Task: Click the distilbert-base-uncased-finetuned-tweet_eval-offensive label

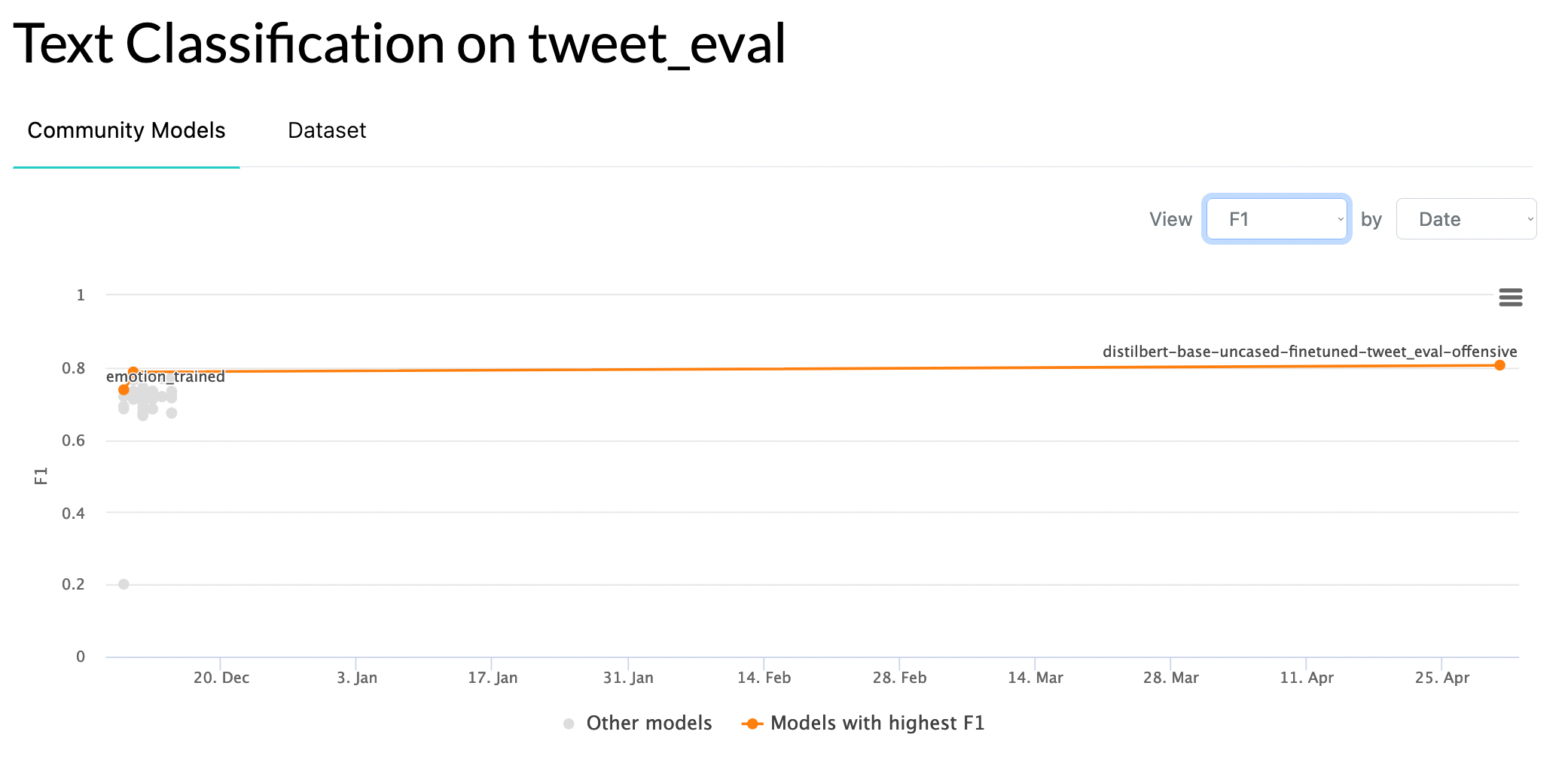Action: tap(1310, 352)
